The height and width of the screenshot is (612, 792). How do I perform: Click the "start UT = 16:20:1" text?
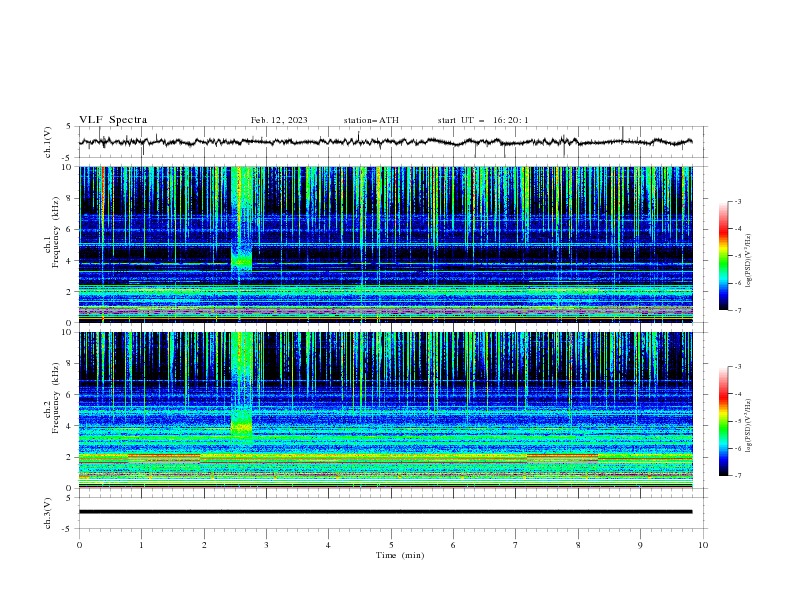[483, 120]
